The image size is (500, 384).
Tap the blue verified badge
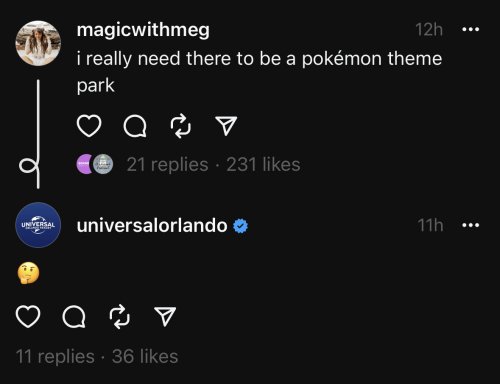click(x=240, y=226)
